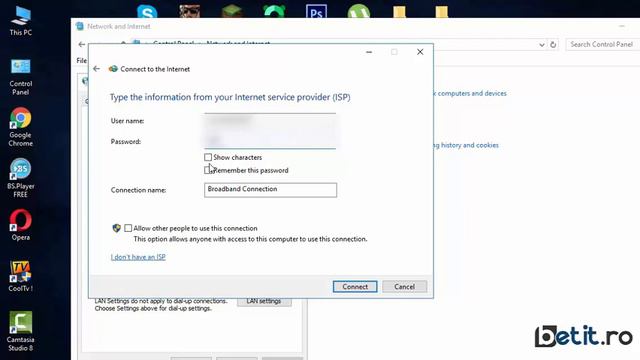
Task: Click into the User name field
Action: click(270, 120)
